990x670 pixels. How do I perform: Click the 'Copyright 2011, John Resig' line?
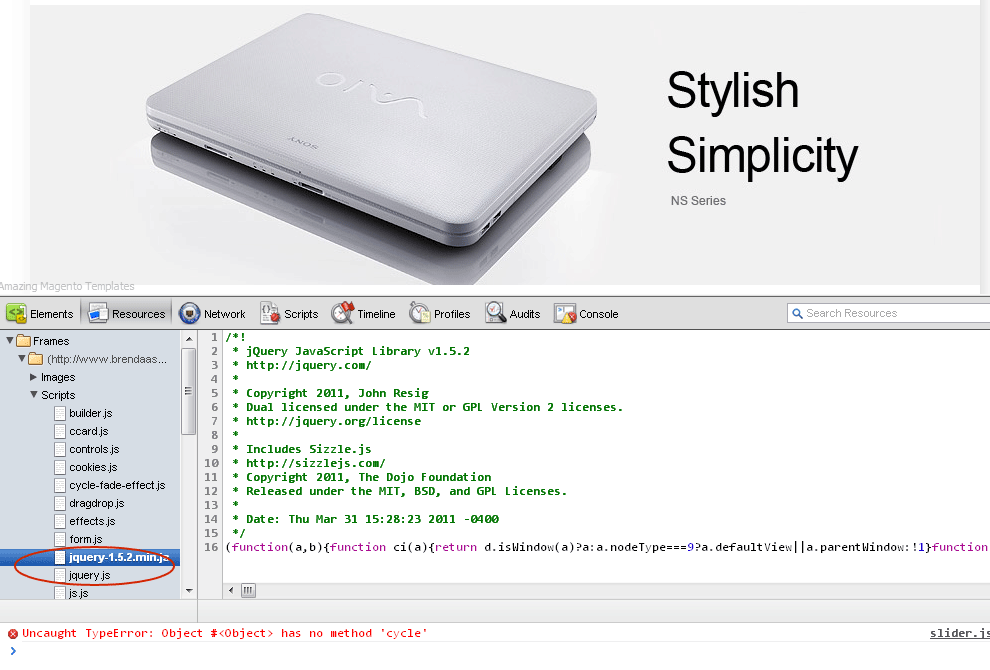[x=337, y=393]
